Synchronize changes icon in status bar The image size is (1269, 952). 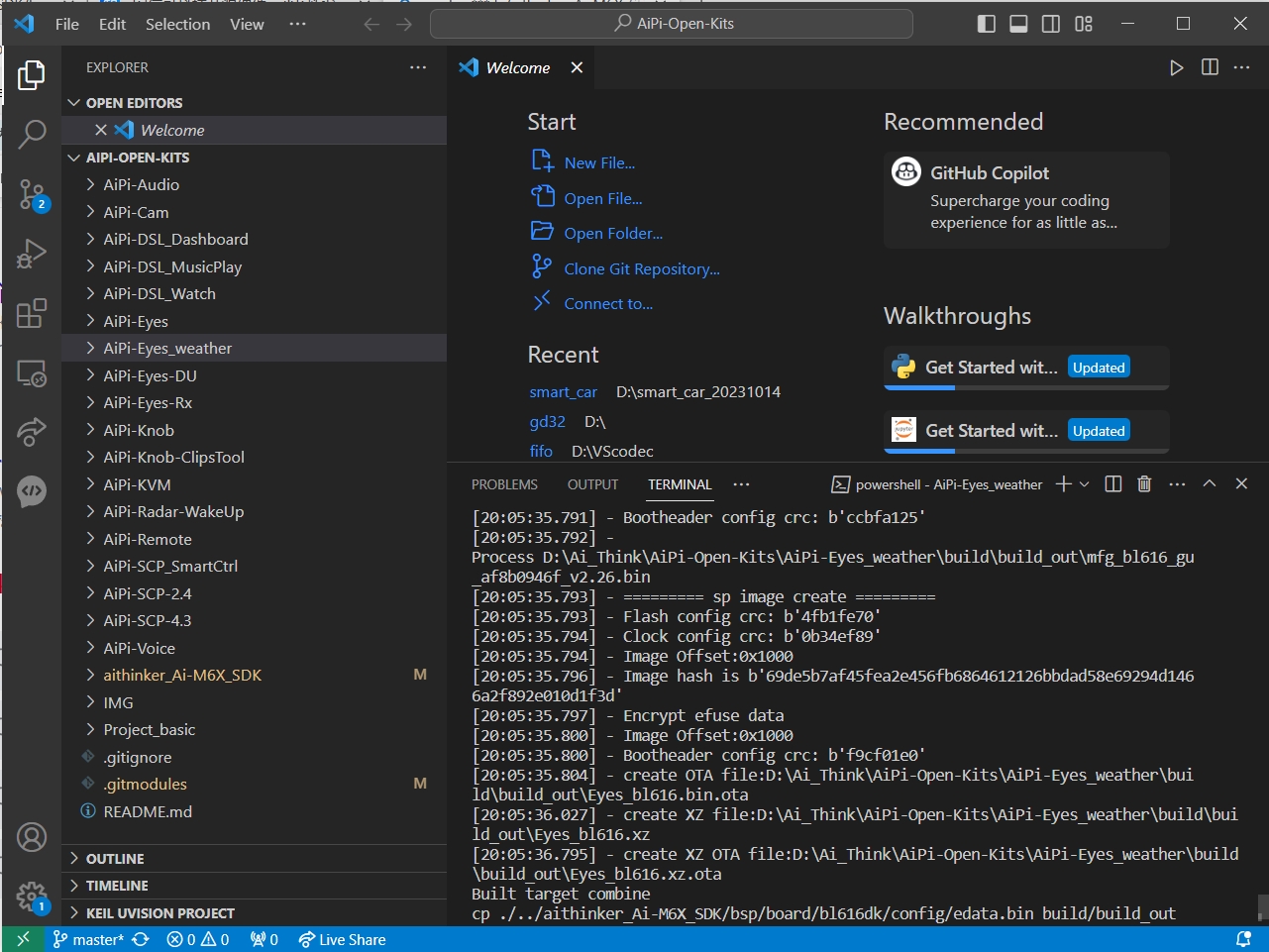coord(141,939)
